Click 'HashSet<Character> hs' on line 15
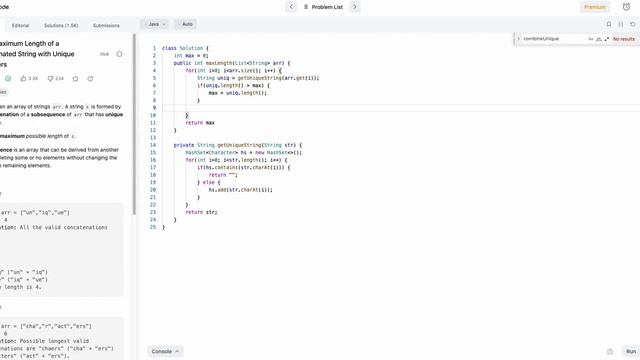The height and width of the screenshot is (360, 640). [216, 152]
